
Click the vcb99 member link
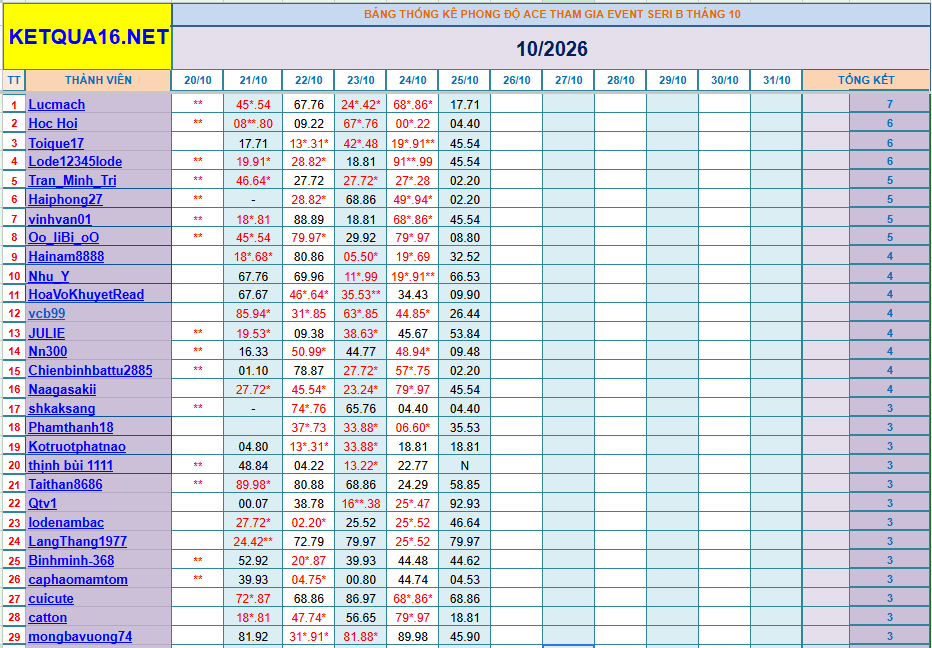point(47,314)
